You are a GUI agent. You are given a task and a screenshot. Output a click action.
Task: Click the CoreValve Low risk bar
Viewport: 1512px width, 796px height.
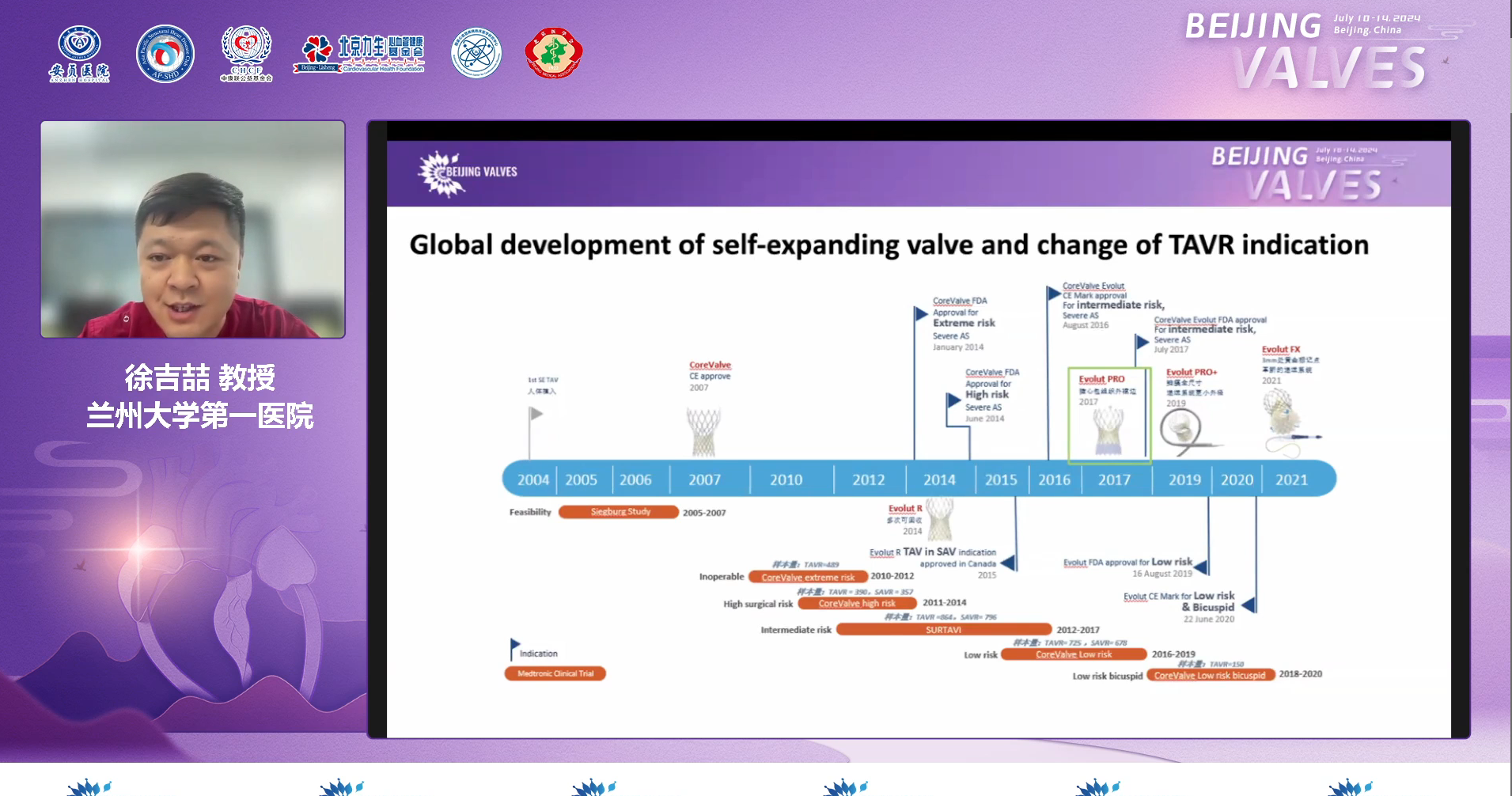[1074, 654]
